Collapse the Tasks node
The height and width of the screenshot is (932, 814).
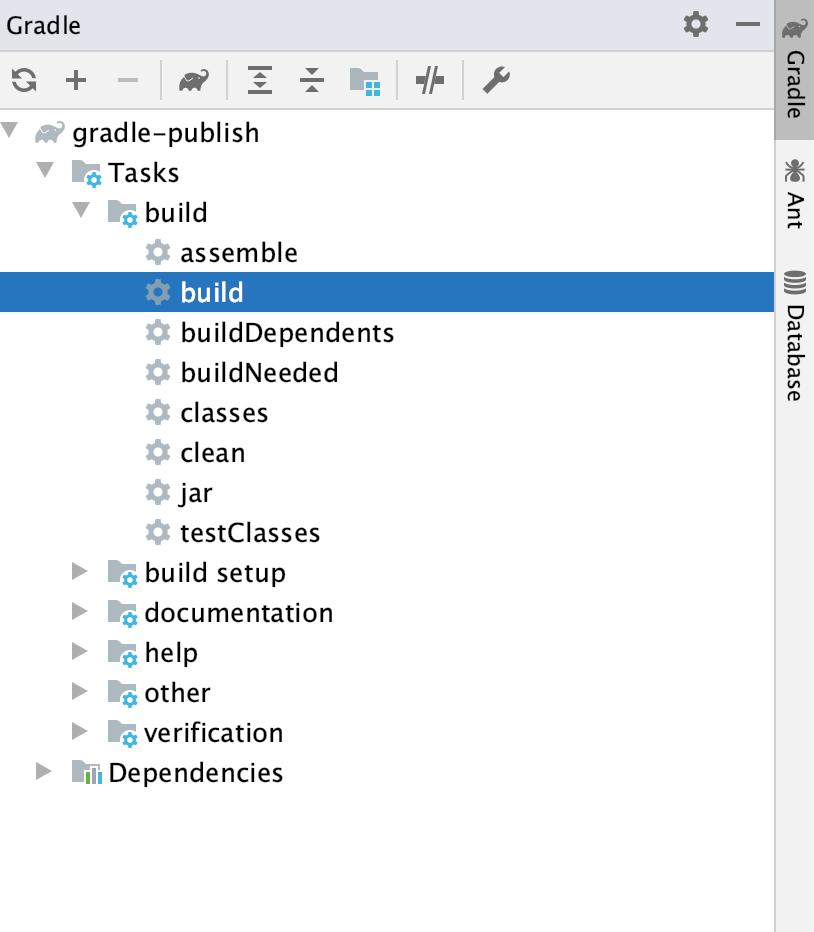coord(45,170)
